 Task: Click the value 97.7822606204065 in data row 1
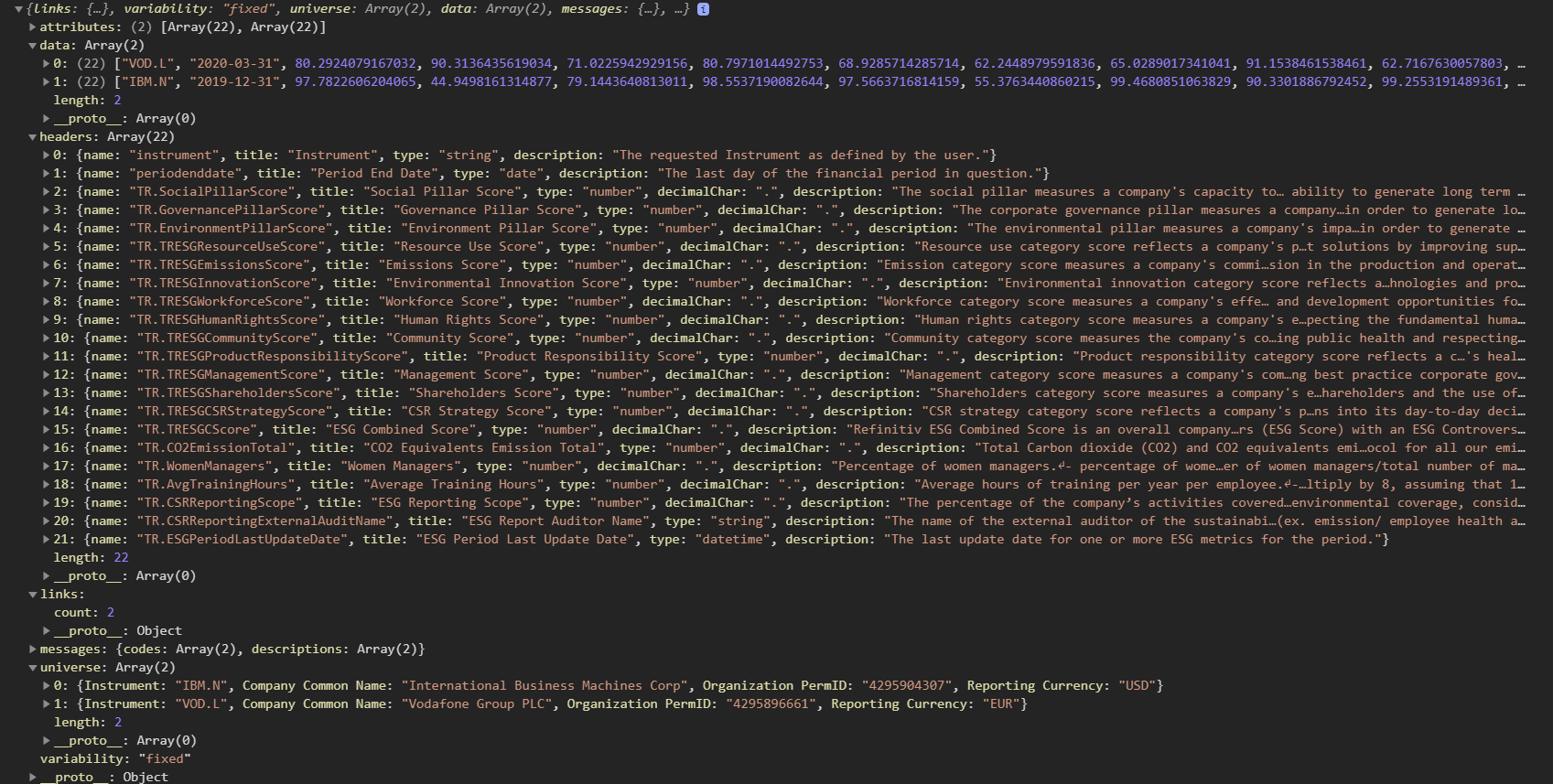pyautogui.click(x=355, y=82)
